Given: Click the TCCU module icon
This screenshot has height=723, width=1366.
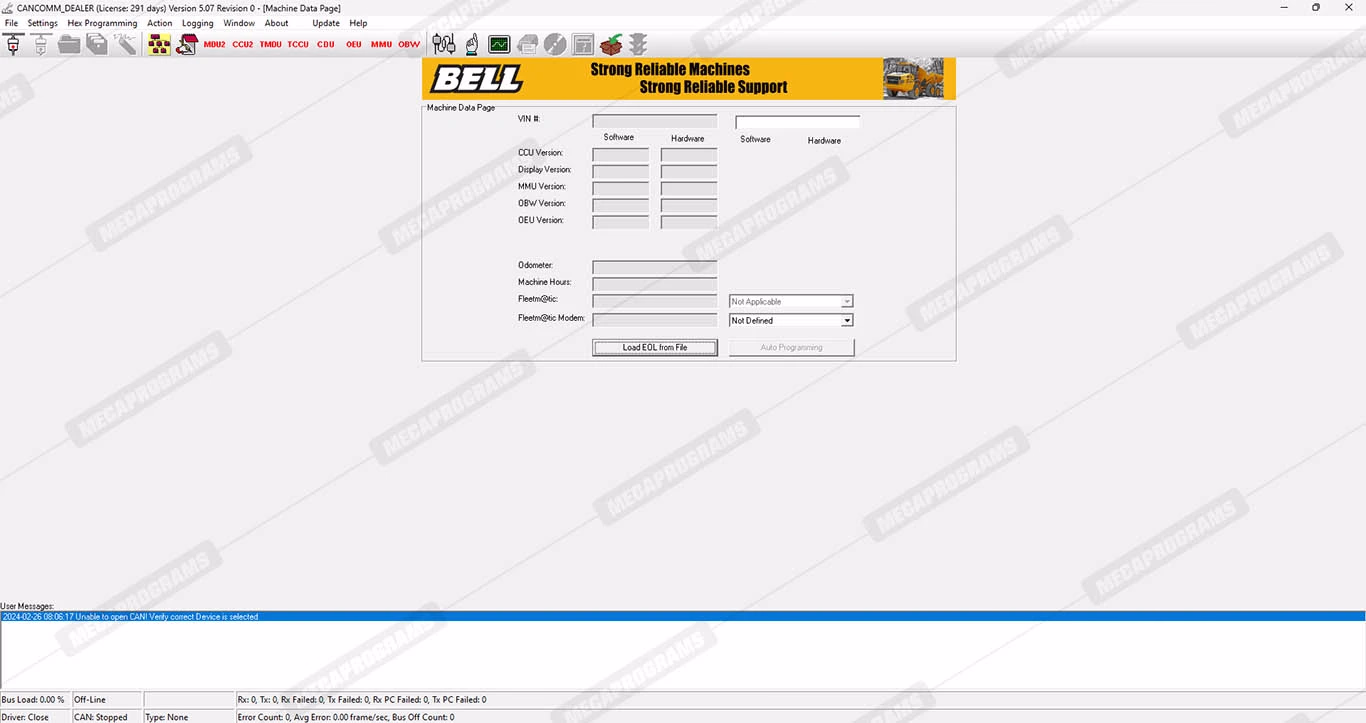Looking at the screenshot, I should [x=298, y=45].
